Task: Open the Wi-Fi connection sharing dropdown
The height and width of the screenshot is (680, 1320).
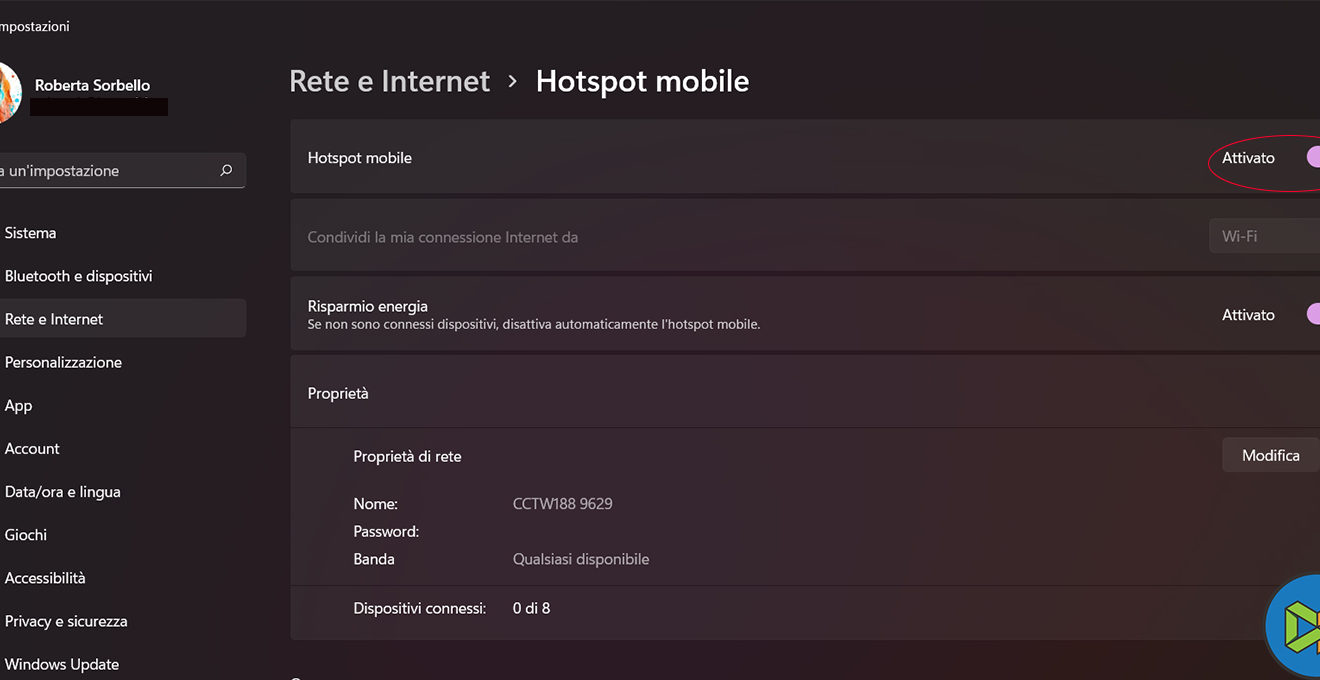Action: click(x=1264, y=237)
